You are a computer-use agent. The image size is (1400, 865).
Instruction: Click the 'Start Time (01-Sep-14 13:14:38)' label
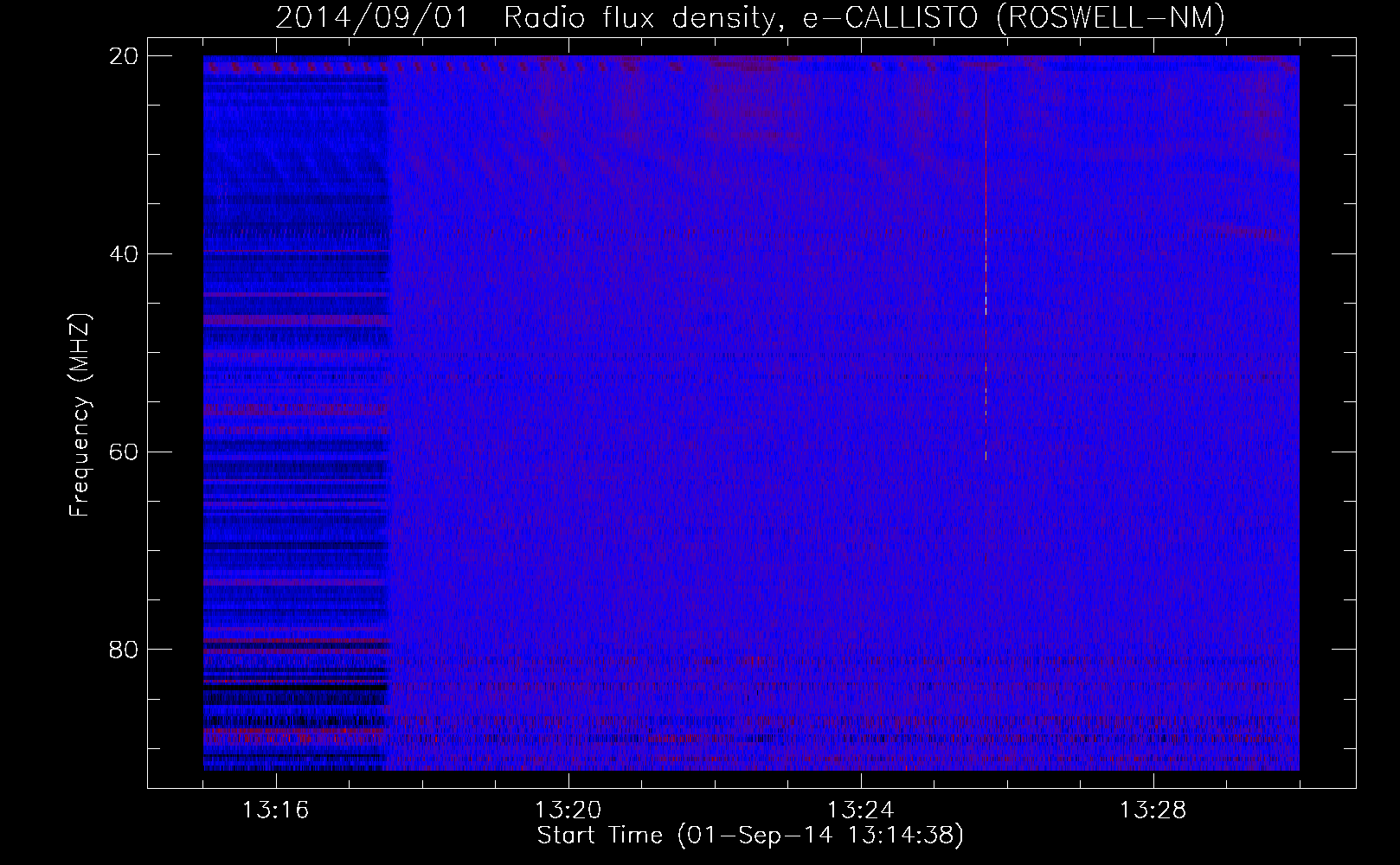[x=750, y=836]
